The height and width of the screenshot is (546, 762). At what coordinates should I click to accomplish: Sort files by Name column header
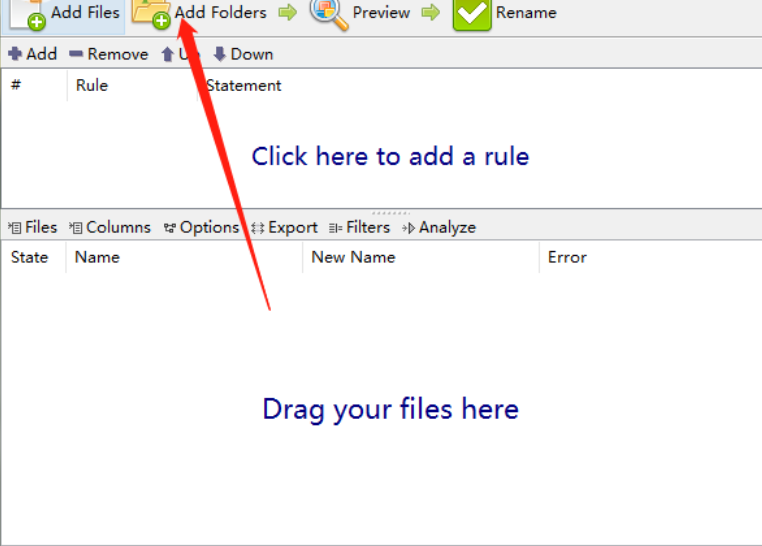pyautogui.click(x=97, y=257)
